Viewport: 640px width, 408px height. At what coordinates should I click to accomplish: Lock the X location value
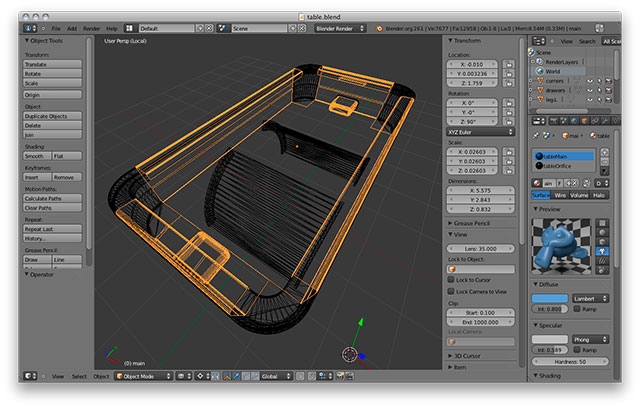(x=510, y=63)
